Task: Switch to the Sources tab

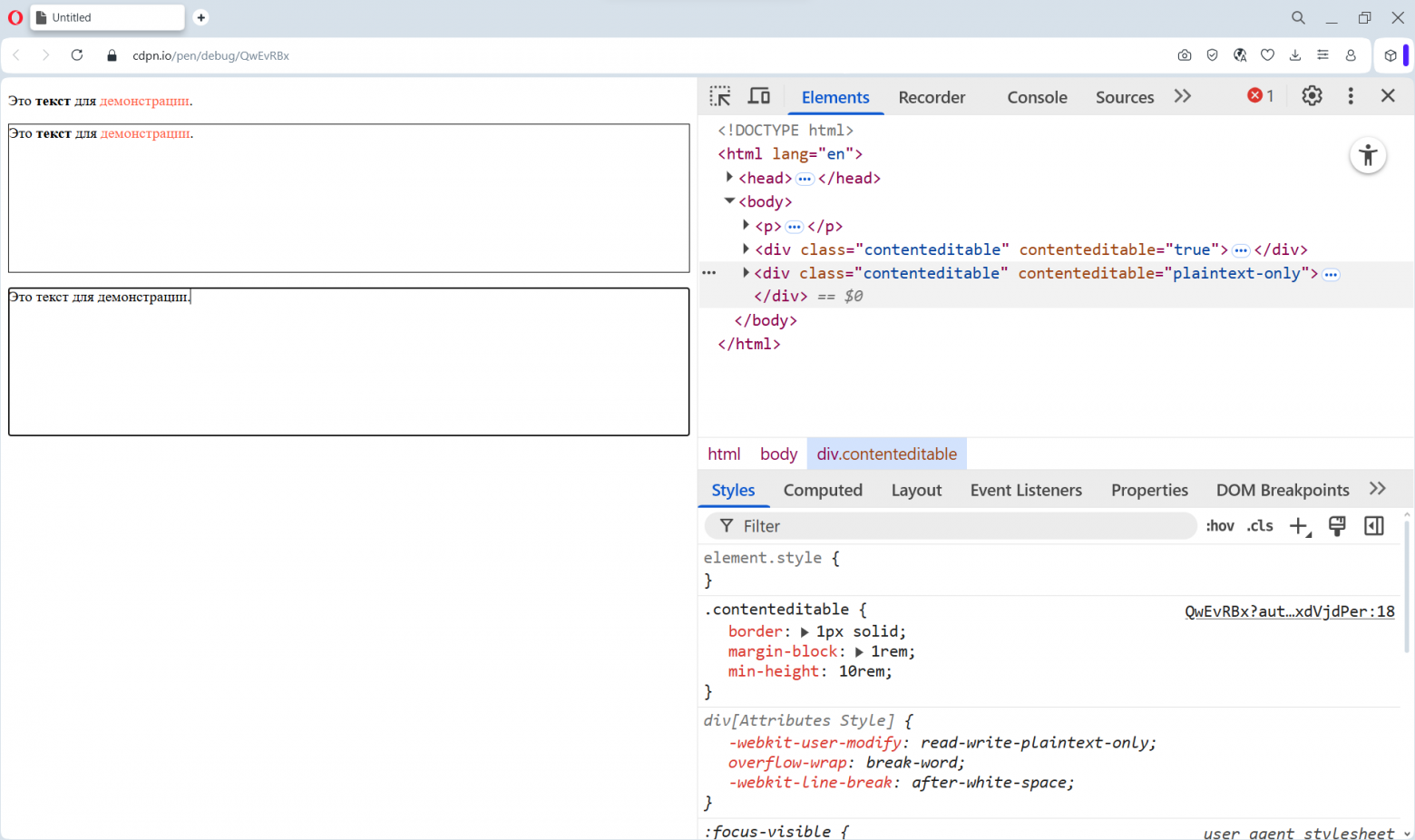Action: pos(1125,97)
